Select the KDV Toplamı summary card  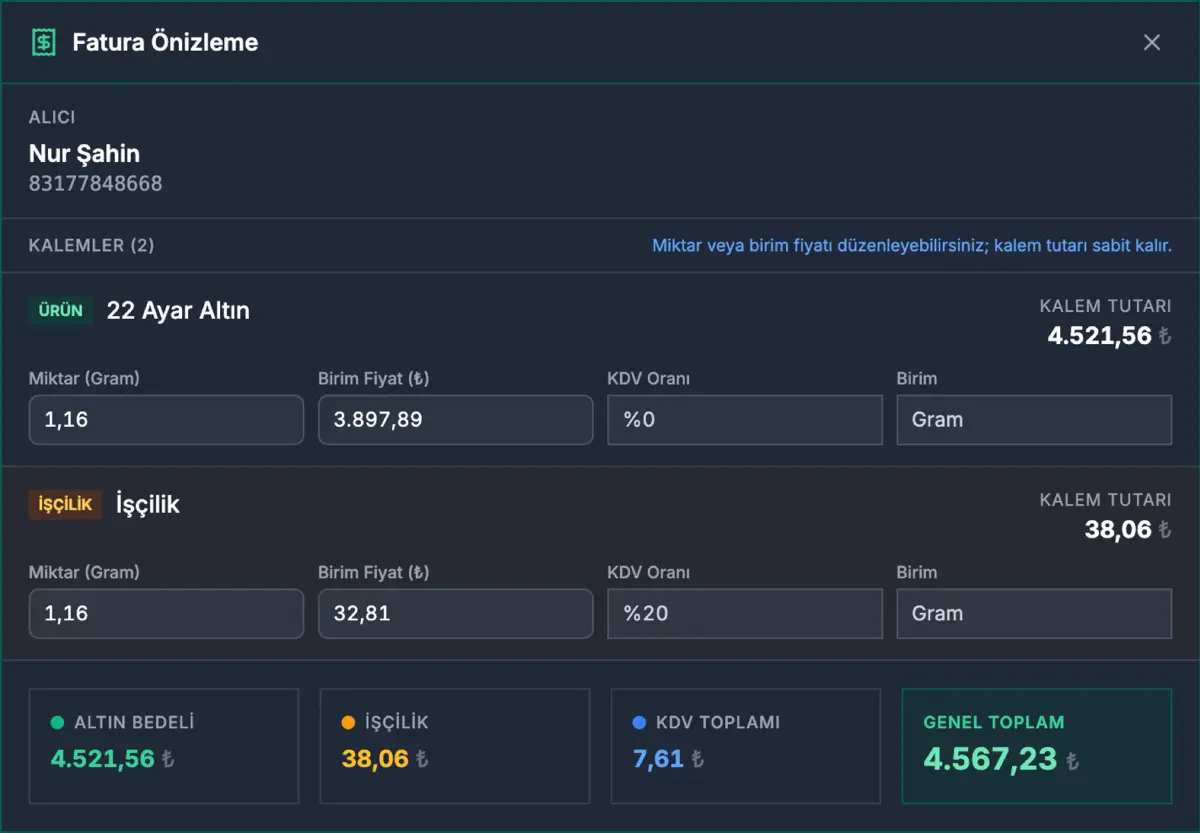click(746, 746)
